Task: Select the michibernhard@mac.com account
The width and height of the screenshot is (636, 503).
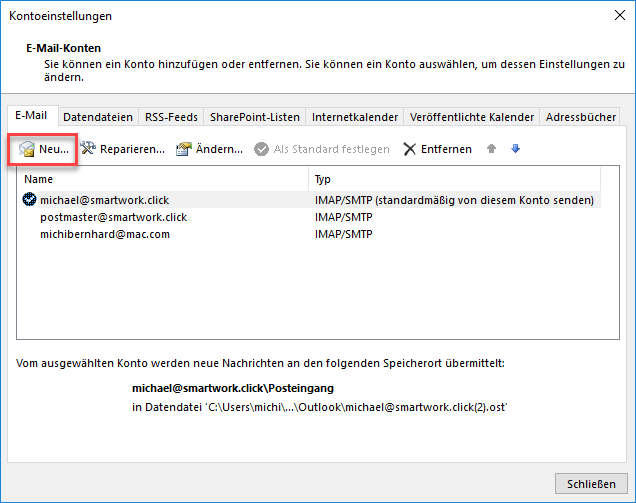Action: click(x=104, y=234)
